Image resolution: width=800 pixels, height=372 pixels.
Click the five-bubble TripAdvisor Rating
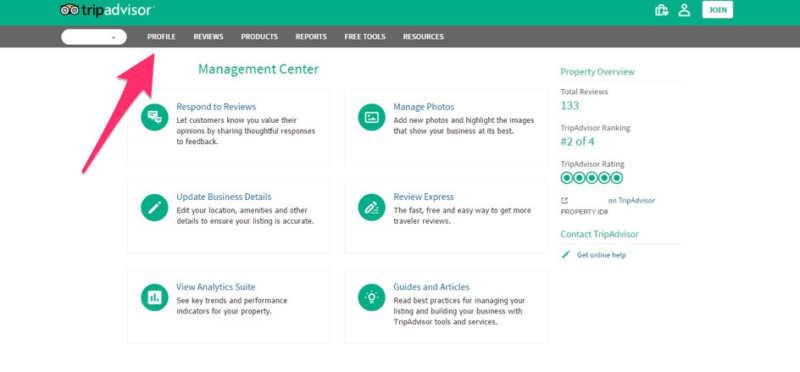coord(592,178)
